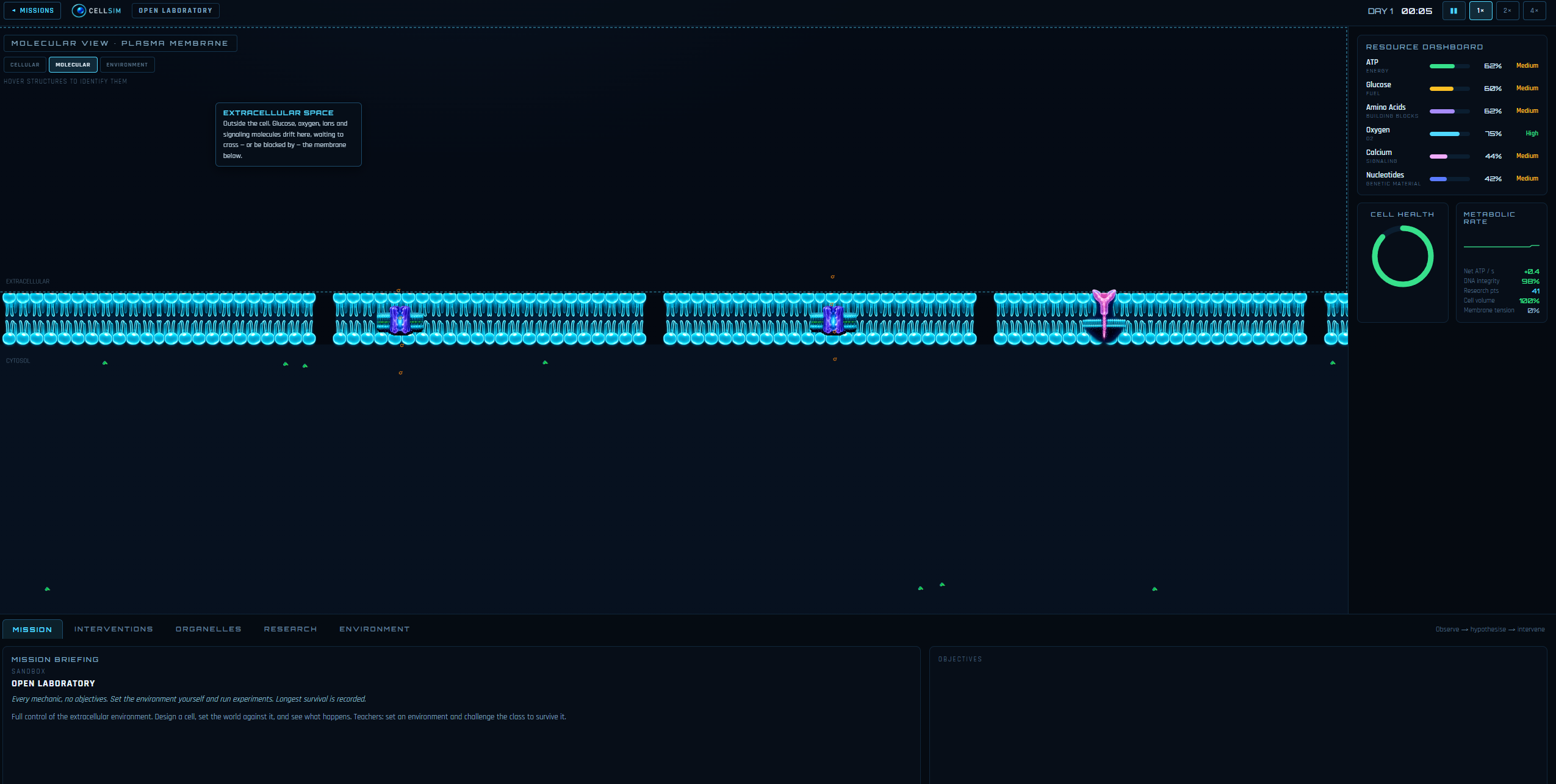Select the Molecular view
This screenshot has width=1556, height=784.
coord(73,65)
